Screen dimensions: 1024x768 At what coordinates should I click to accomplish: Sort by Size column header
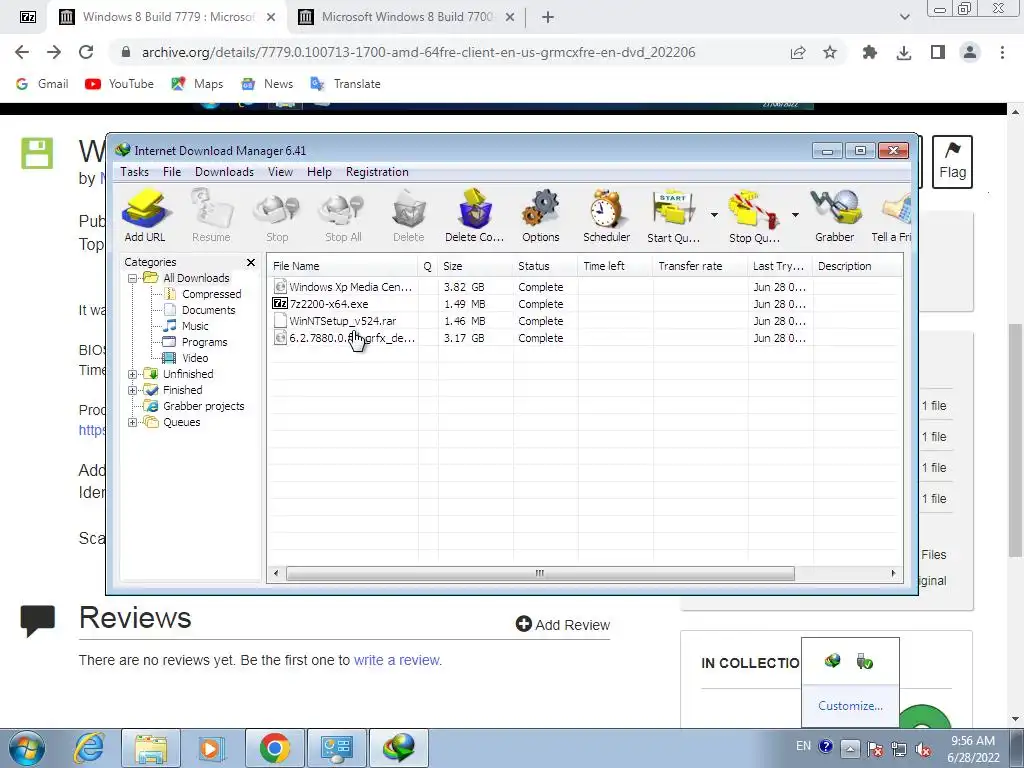(x=475, y=266)
